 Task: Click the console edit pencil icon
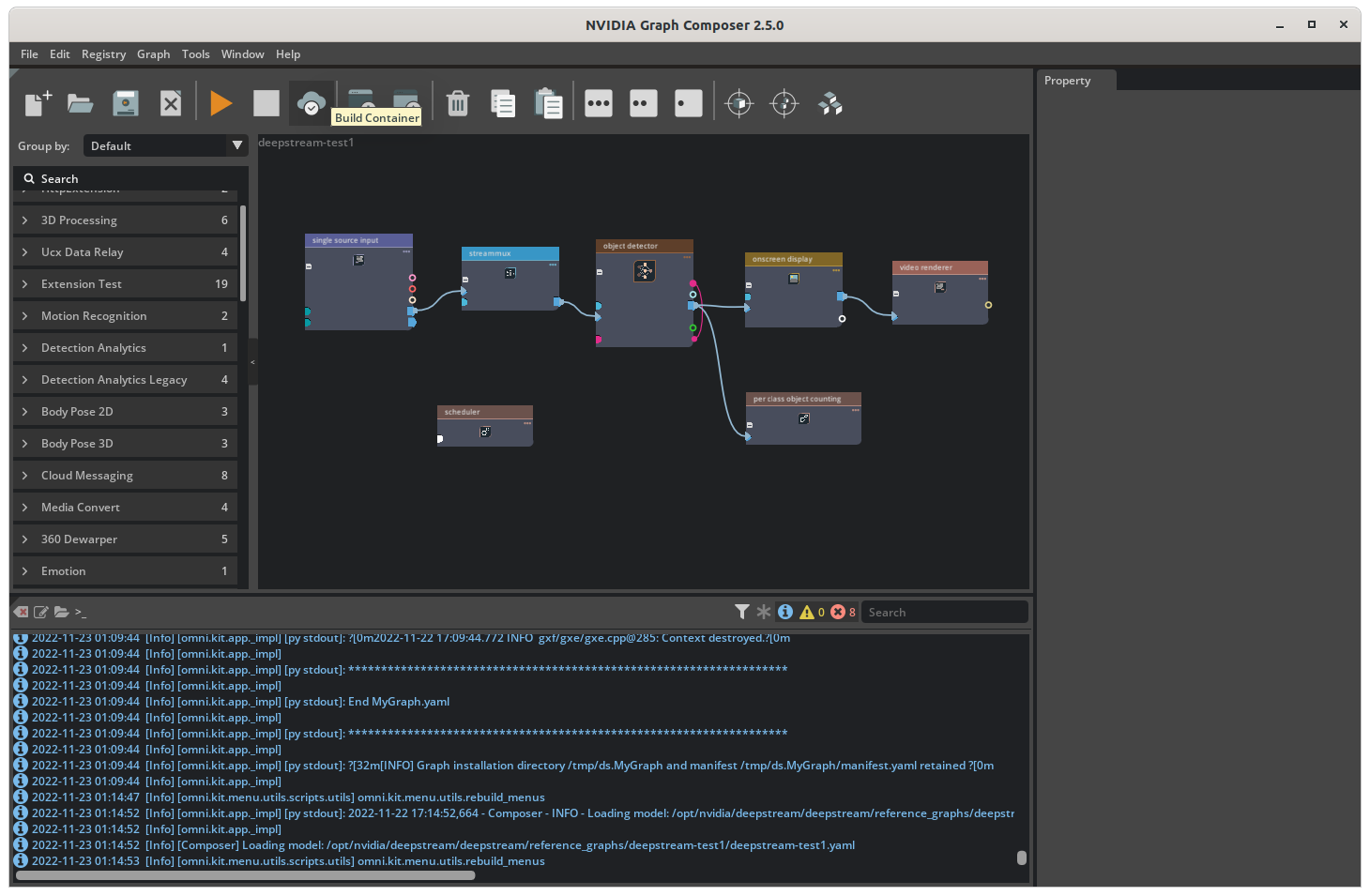pos(41,612)
